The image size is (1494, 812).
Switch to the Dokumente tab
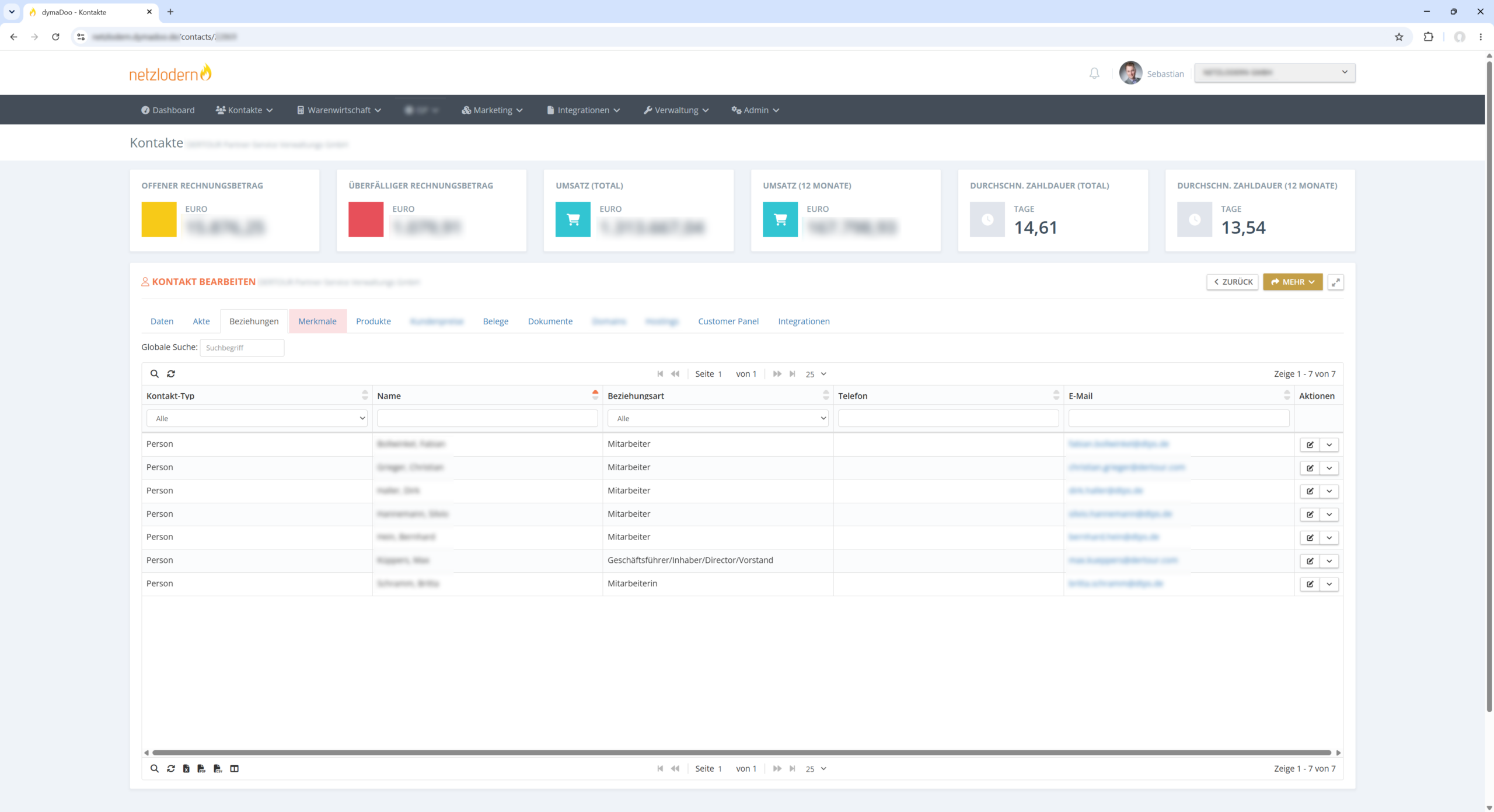tap(550, 321)
